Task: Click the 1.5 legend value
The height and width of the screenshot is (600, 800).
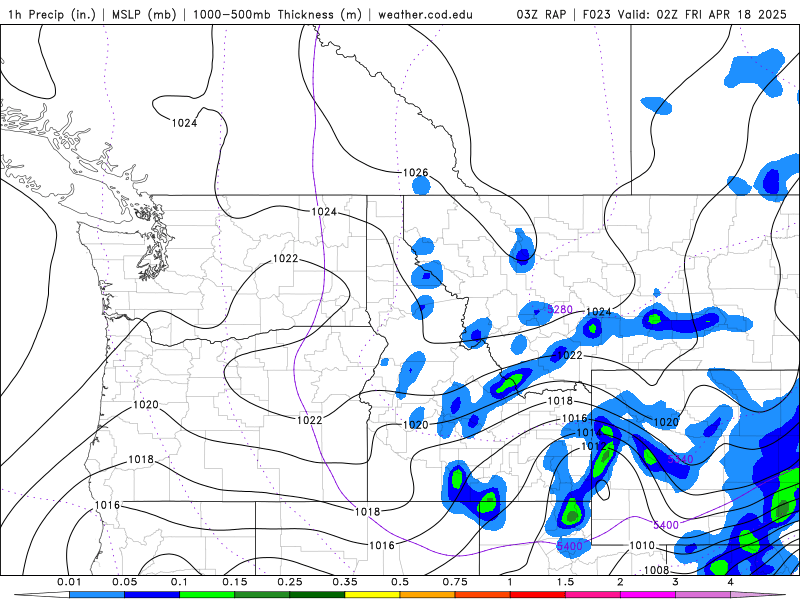Action: click(565, 582)
